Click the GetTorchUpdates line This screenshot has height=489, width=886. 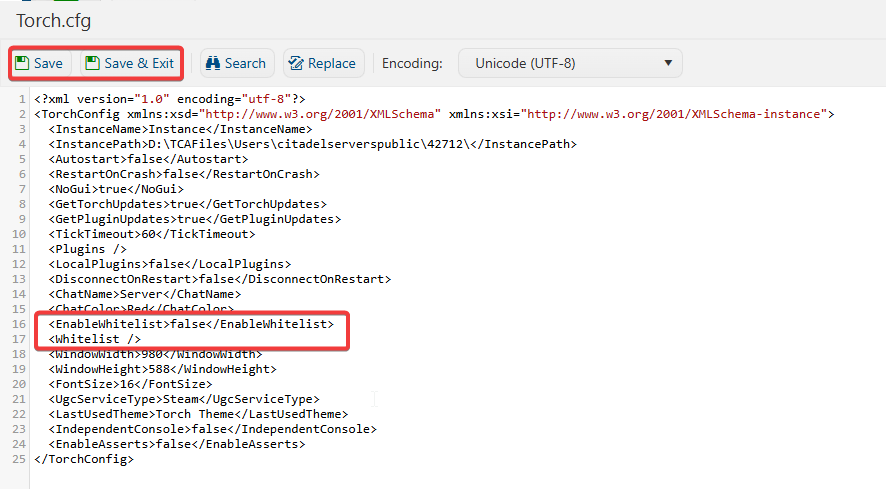(x=188, y=204)
